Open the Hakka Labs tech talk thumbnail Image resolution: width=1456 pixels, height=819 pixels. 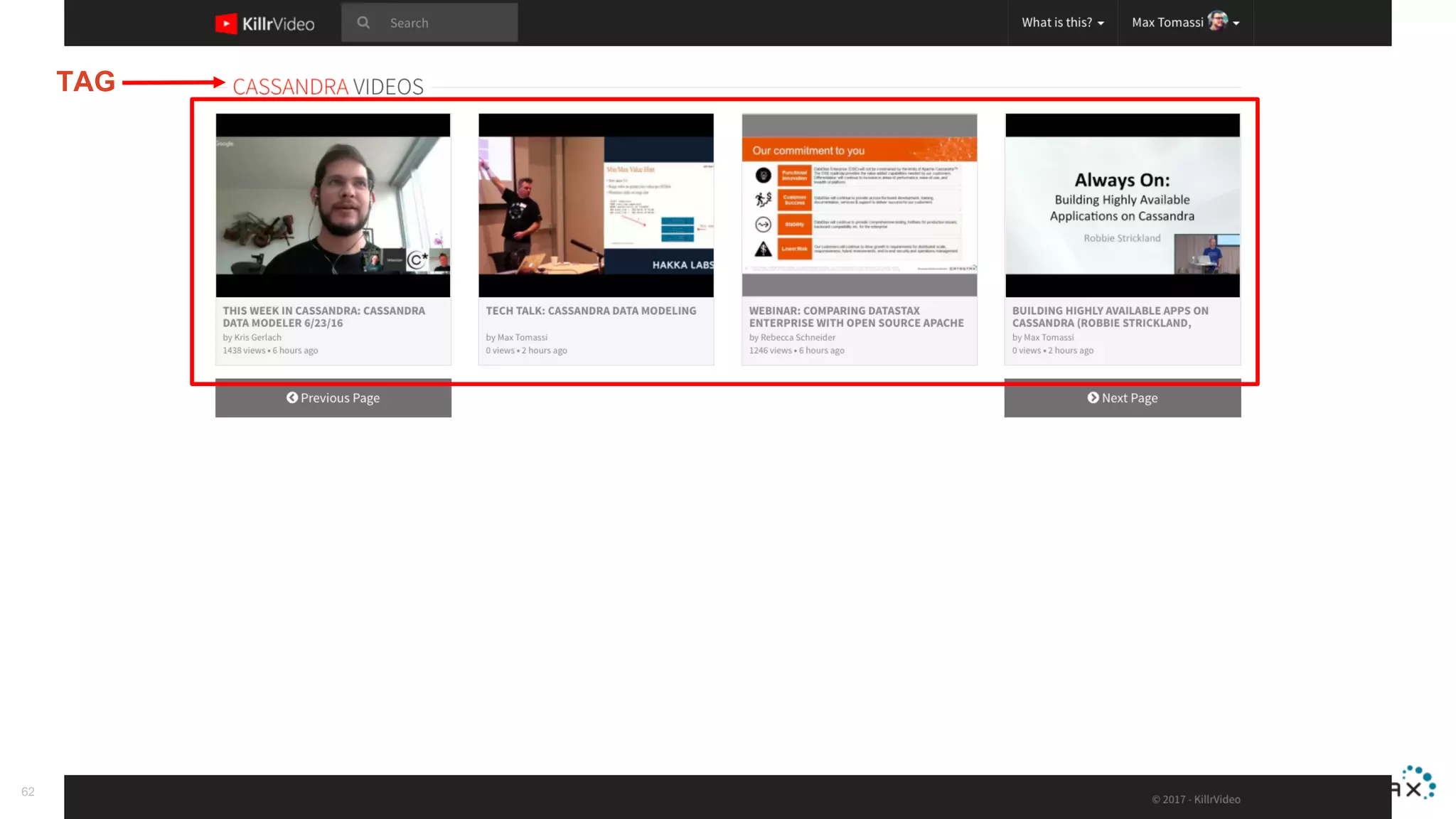(596, 205)
